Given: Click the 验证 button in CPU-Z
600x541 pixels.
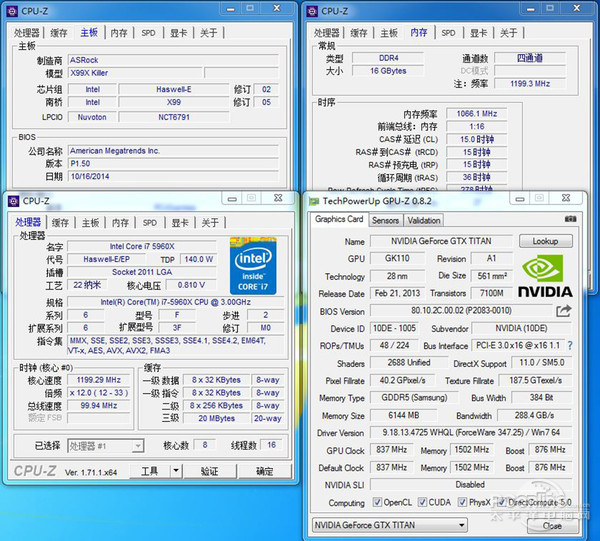Looking at the screenshot, I should (209, 471).
